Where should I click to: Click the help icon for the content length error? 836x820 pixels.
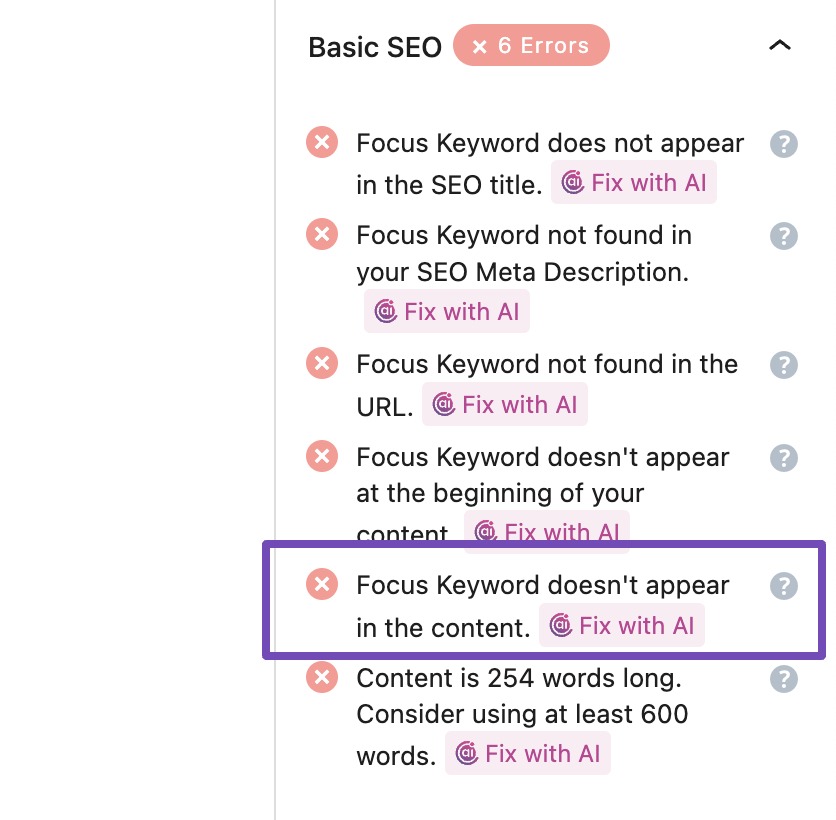click(x=784, y=679)
